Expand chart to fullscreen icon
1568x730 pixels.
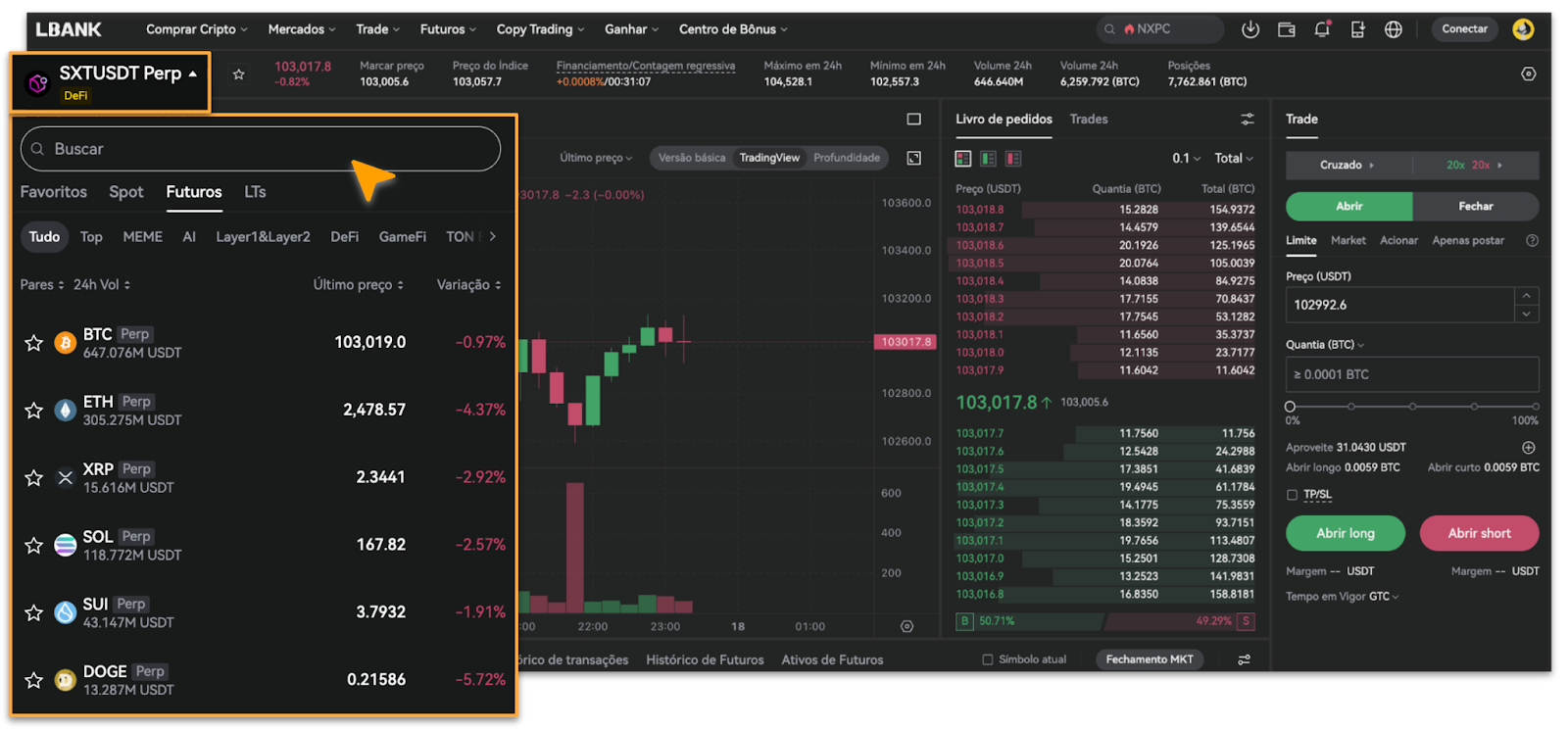click(x=913, y=158)
